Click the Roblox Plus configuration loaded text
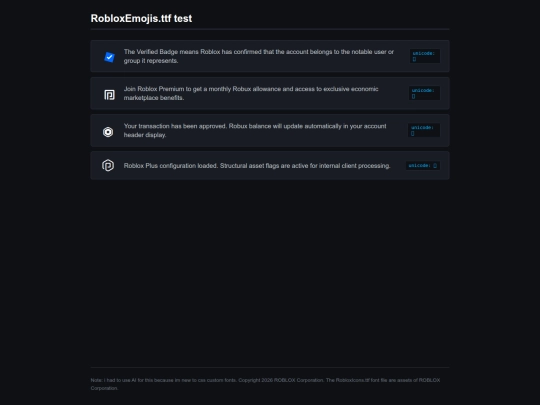The height and width of the screenshot is (405, 540). [x=257, y=166]
